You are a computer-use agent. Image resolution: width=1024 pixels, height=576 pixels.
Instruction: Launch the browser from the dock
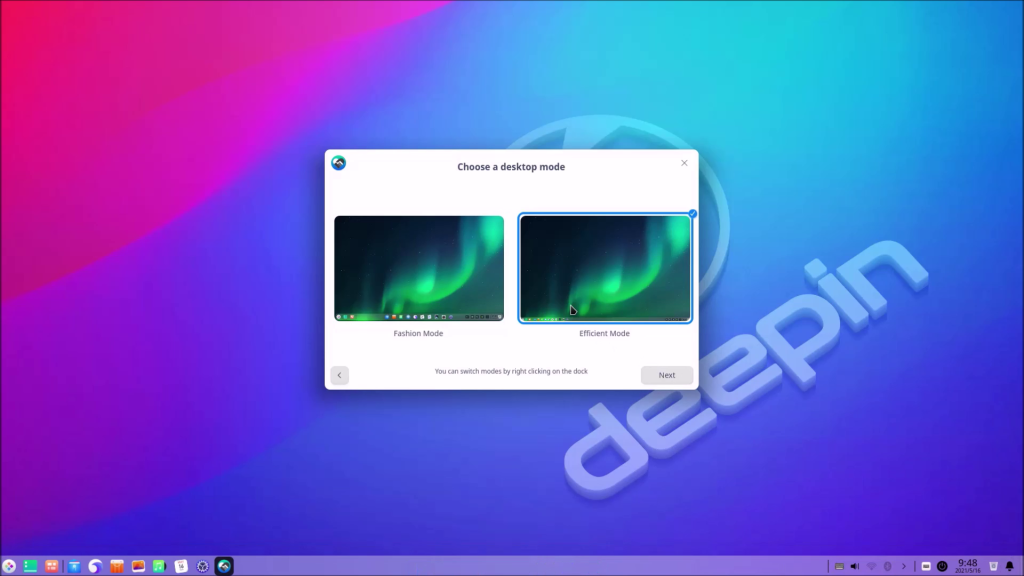point(96,566)
